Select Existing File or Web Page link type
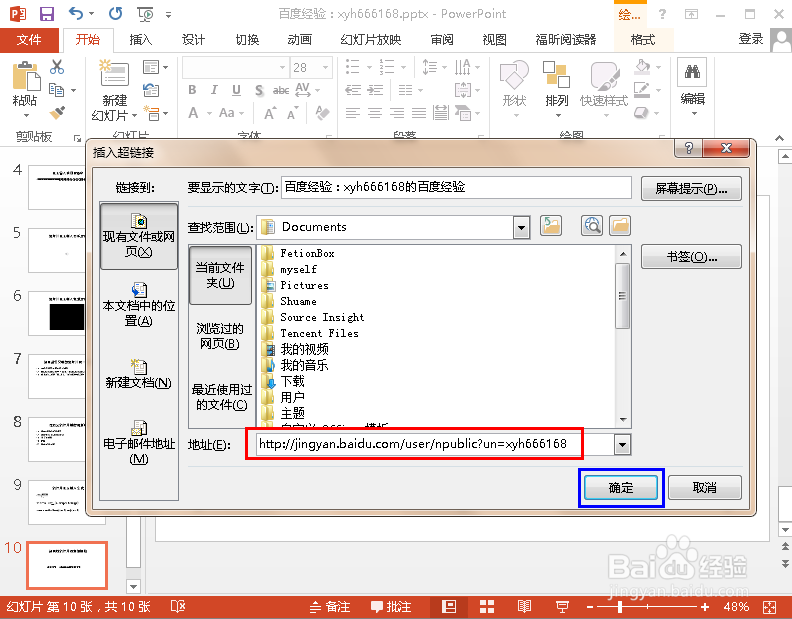Screen dimensions: 792x619 click(138, 235)
